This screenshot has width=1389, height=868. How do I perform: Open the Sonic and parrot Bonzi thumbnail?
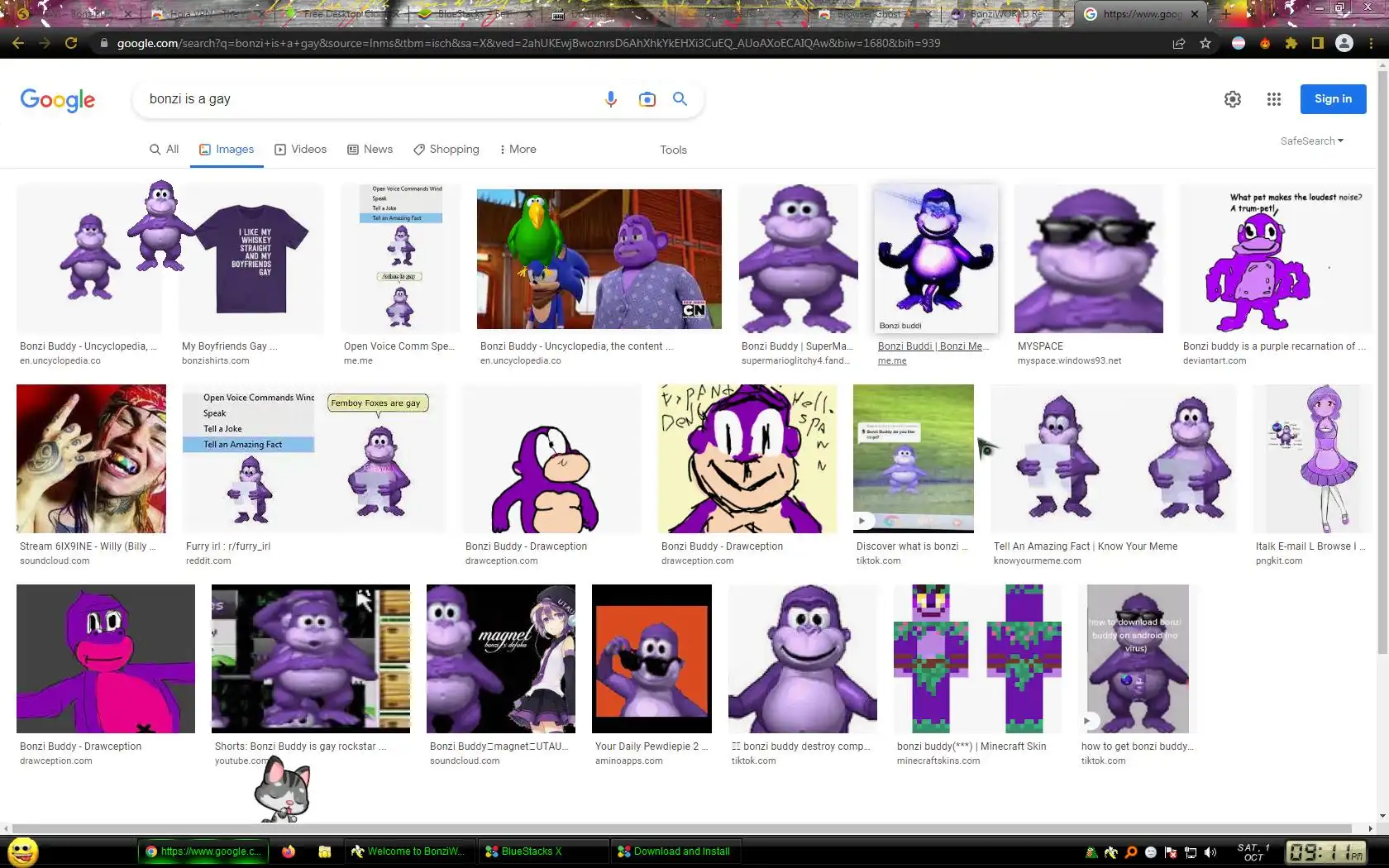point(599,259)
